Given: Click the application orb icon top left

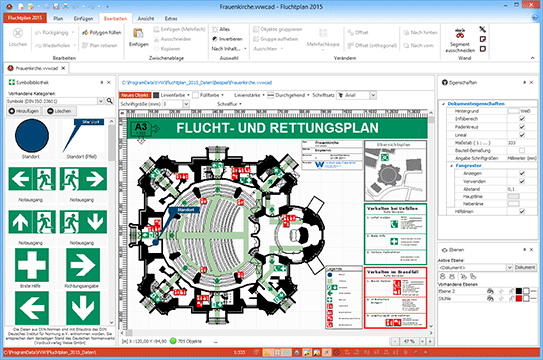Looking at the screenshot, I should click(9, 6).
